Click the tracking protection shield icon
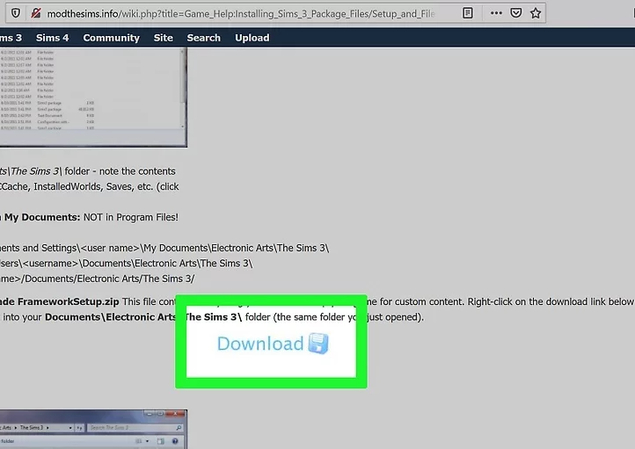The height and width of the screenshot is (449, 635). click(x=15, y=13)
